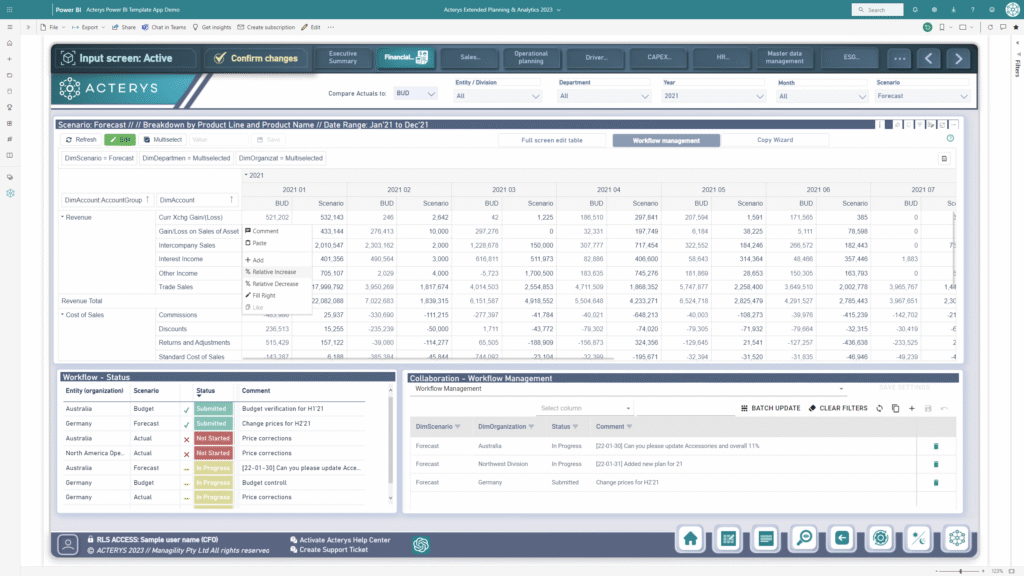Toggle Multiselect mode

tap(163, 140)
